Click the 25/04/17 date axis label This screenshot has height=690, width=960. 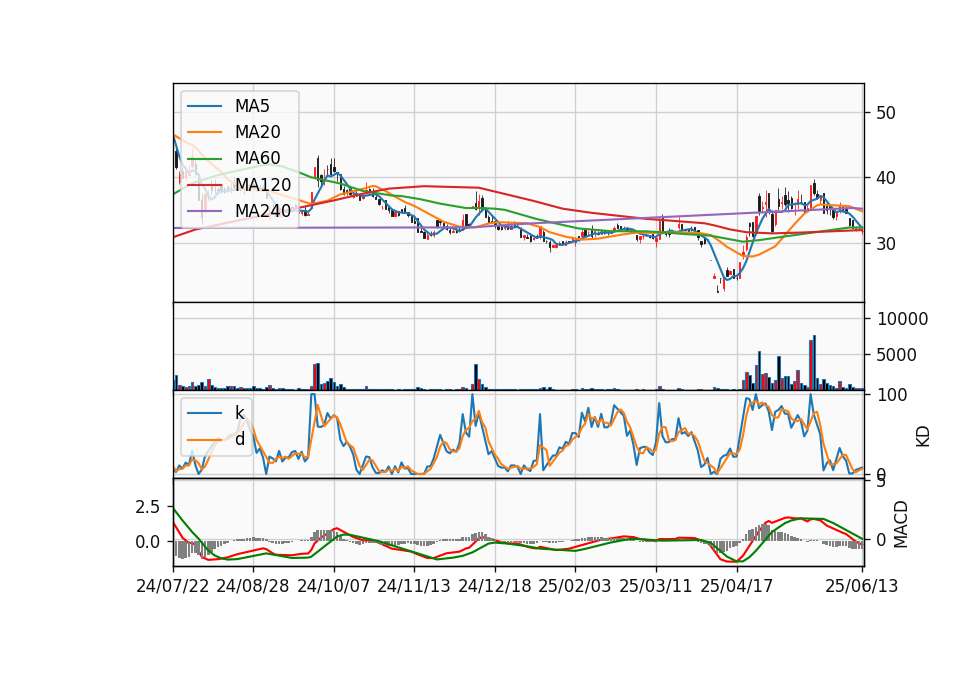click(x=737, y=586)
